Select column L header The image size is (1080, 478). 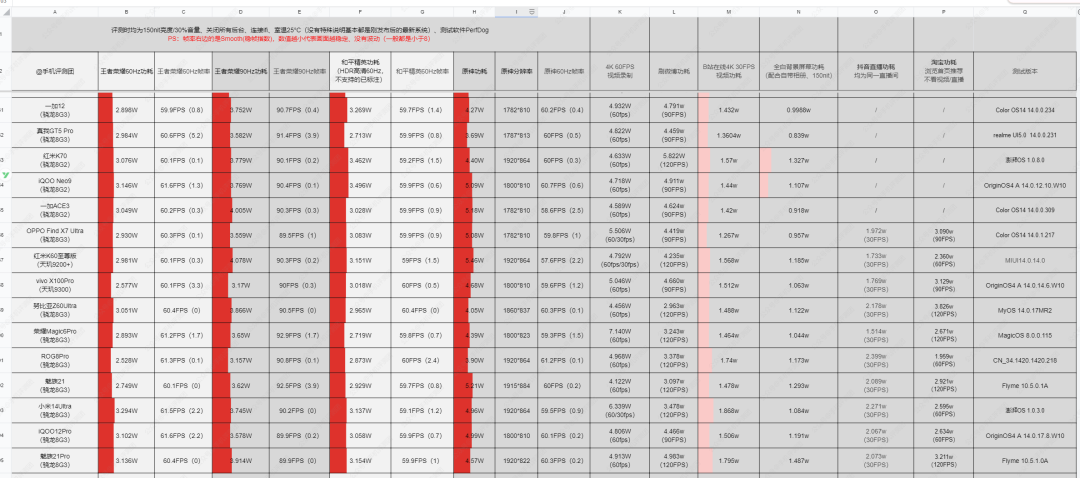click(x=673, y=12)
